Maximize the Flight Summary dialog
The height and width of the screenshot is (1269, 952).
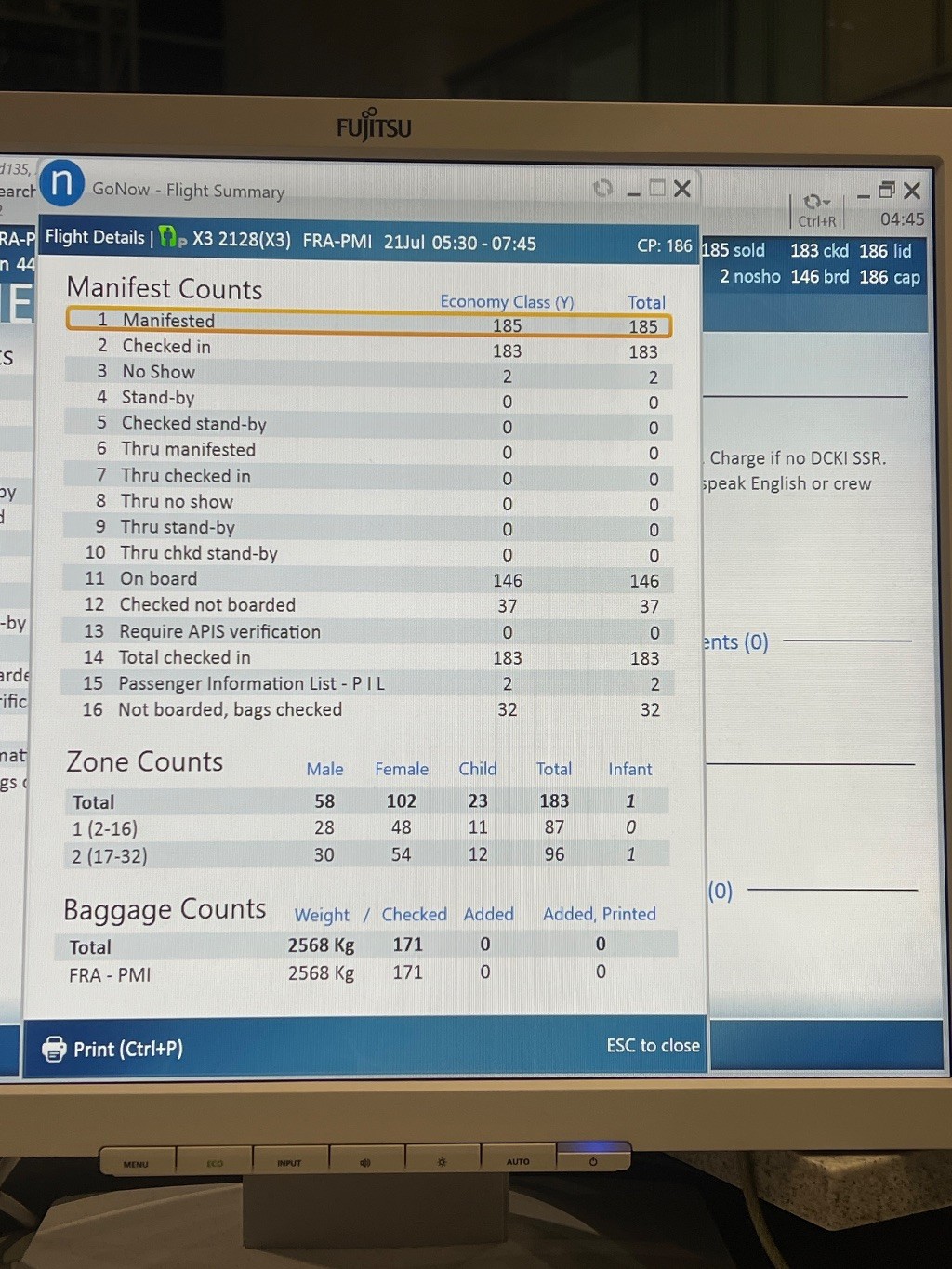[x=657, y=189]
